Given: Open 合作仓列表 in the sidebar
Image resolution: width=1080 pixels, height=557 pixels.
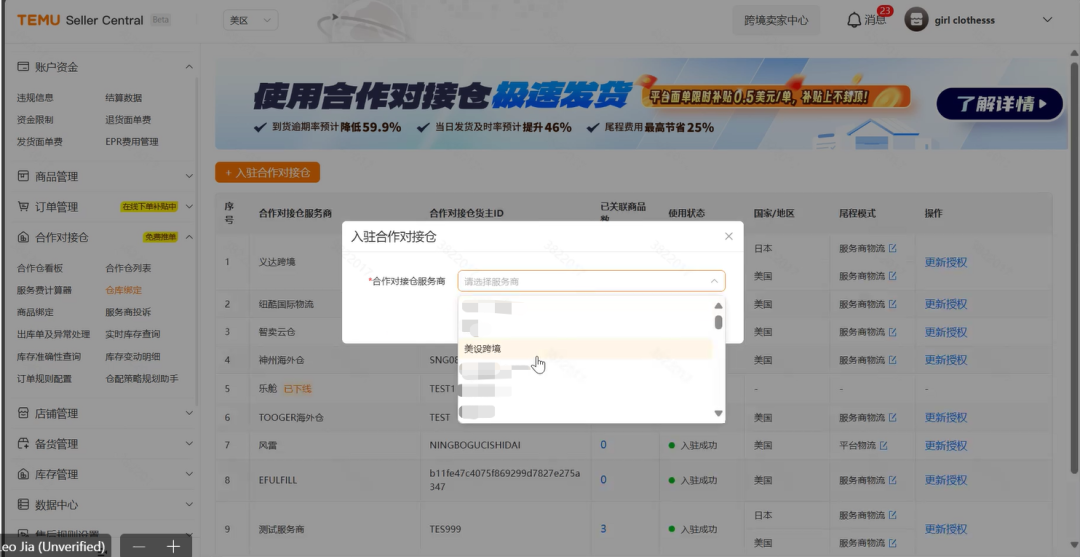Looking at the screenshot, I should click(x=128, y=269).
